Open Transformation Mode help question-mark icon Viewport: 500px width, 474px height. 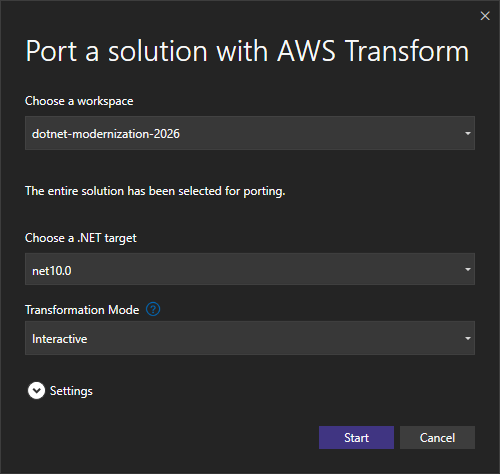(153, 309)
